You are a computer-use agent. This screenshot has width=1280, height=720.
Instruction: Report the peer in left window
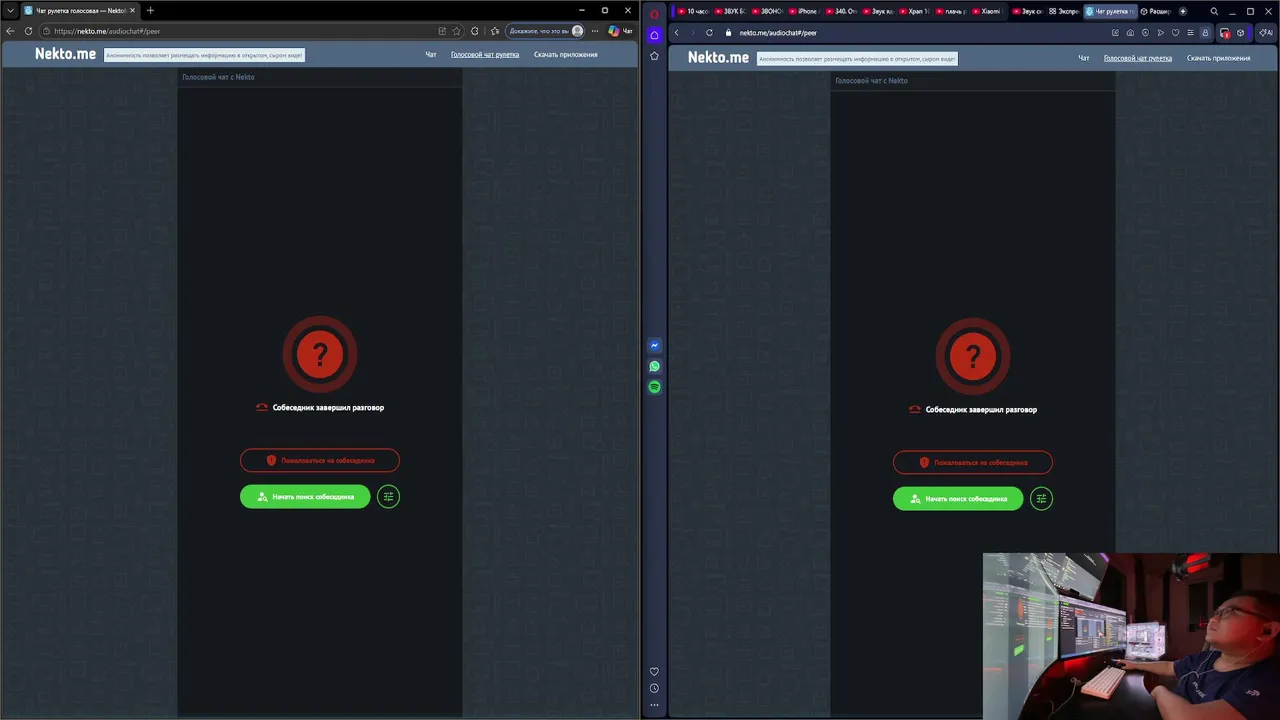click(320, 460)
